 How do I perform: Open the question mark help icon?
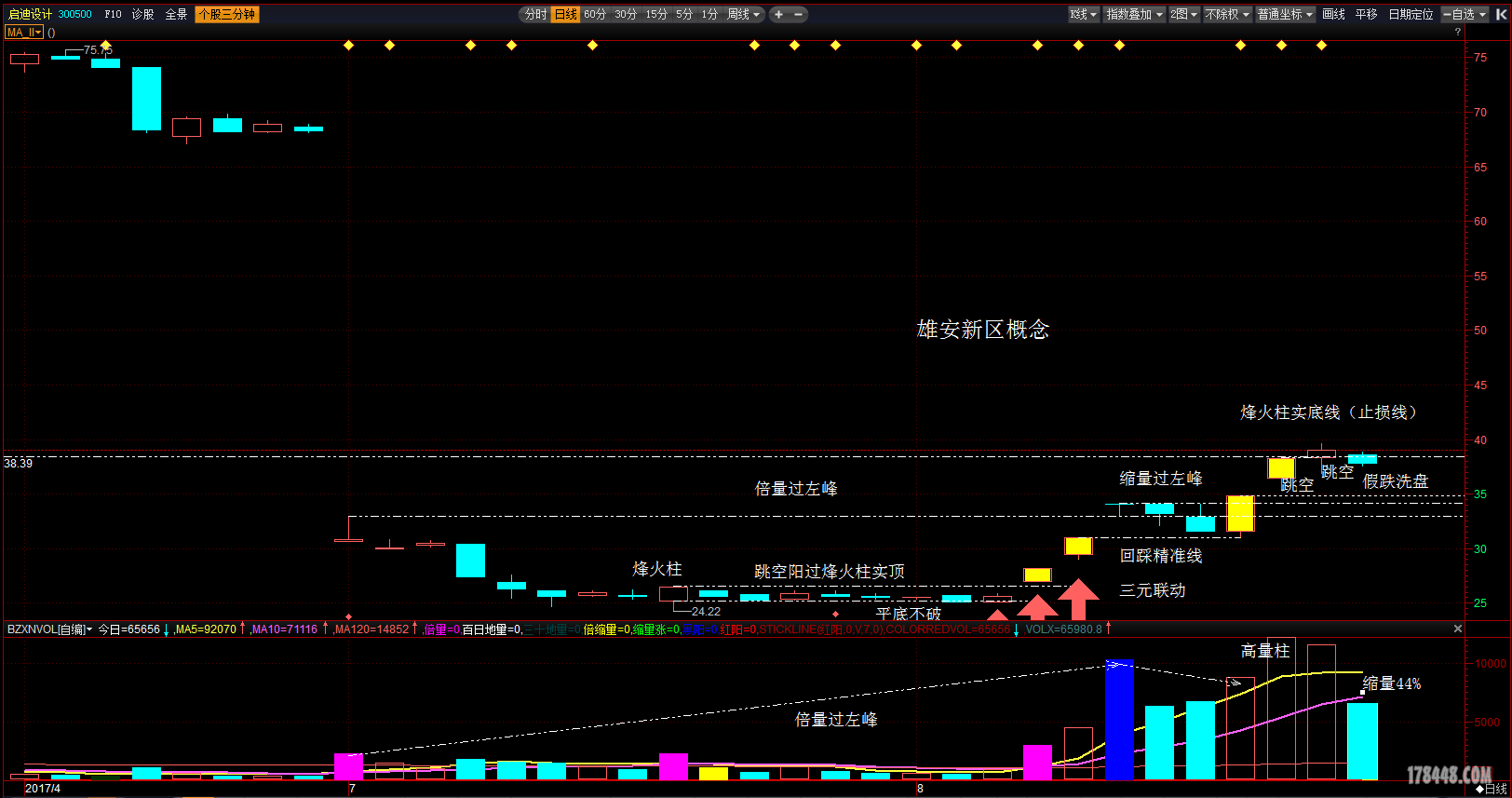(1457, 32)
